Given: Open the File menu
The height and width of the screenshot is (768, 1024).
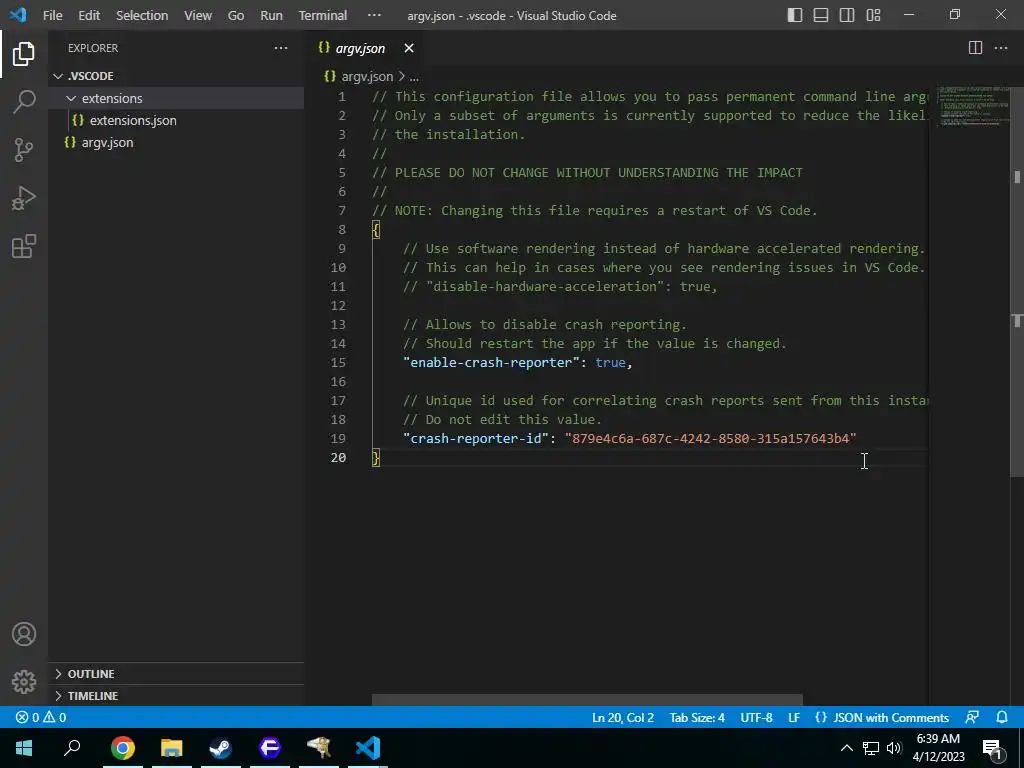Looking at the screenshot, I should coord(52,15).
